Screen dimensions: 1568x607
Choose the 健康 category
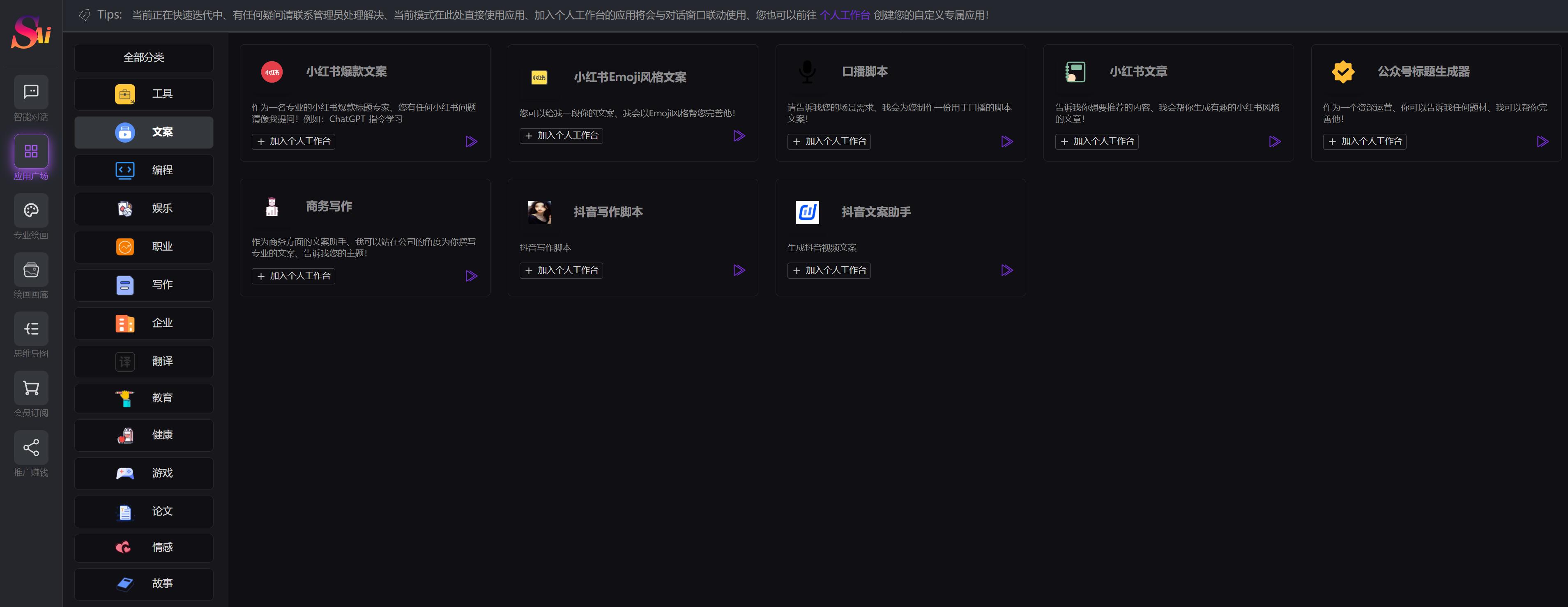(x=144, y=435)
